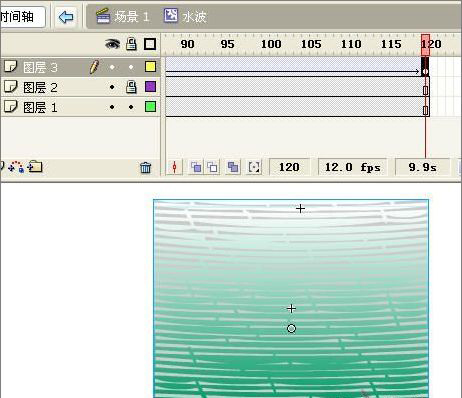Image resolution: width=462 pixels, height=398 pixels.
Task: Click the eye icon to hide all layers
Action: [112, 44]
